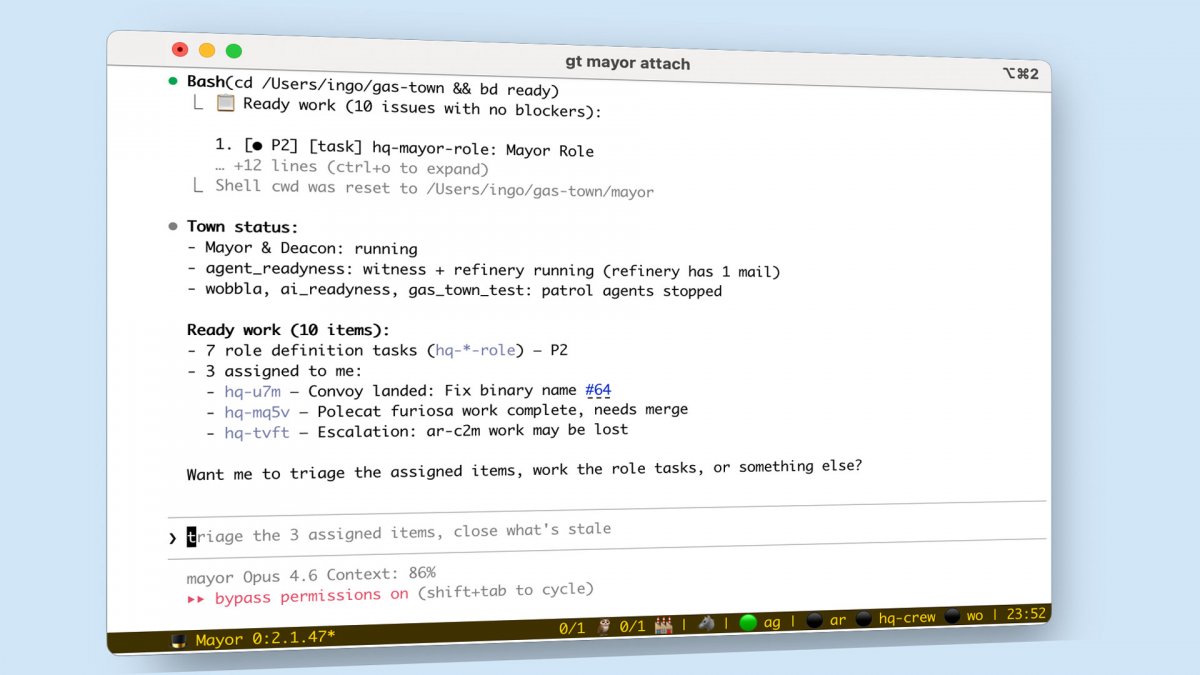The width and height of the screenshot is (1200, 675).
Task: Select the Mayor 0:2.1.47* tmux window
Action: [264, 640]
